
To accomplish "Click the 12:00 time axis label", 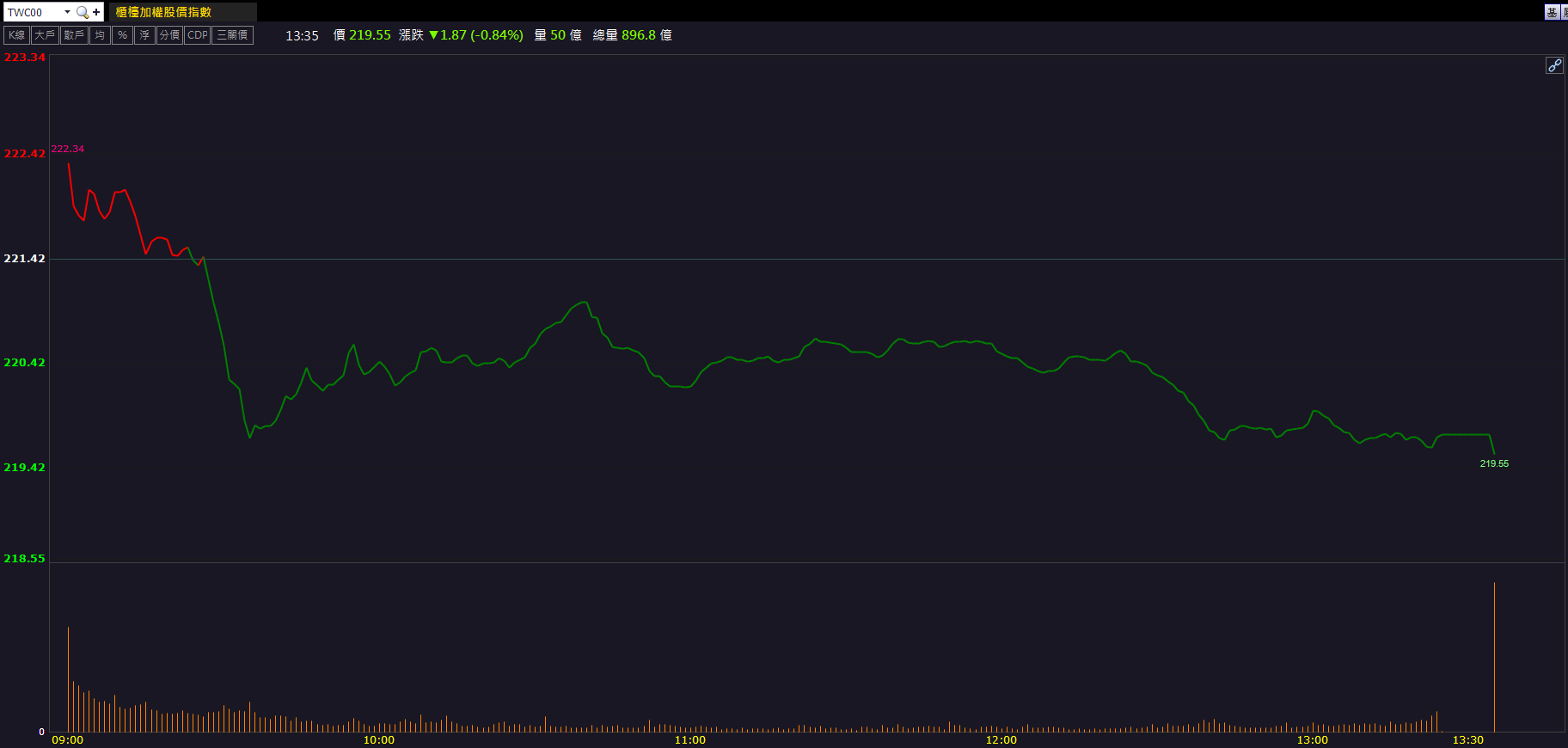I will tap(1001, 740).
